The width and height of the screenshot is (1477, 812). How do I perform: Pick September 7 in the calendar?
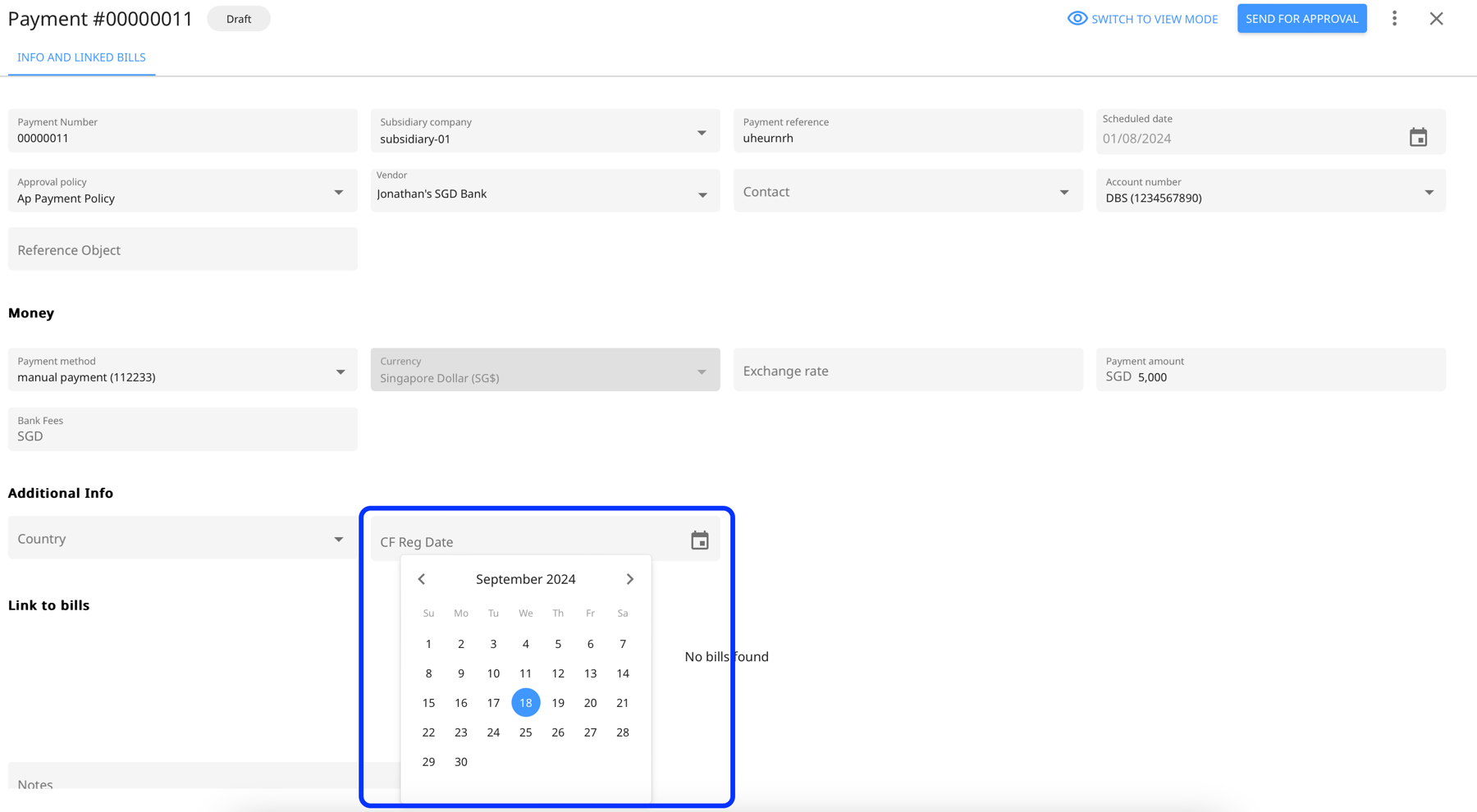click(x=623, y=644)
